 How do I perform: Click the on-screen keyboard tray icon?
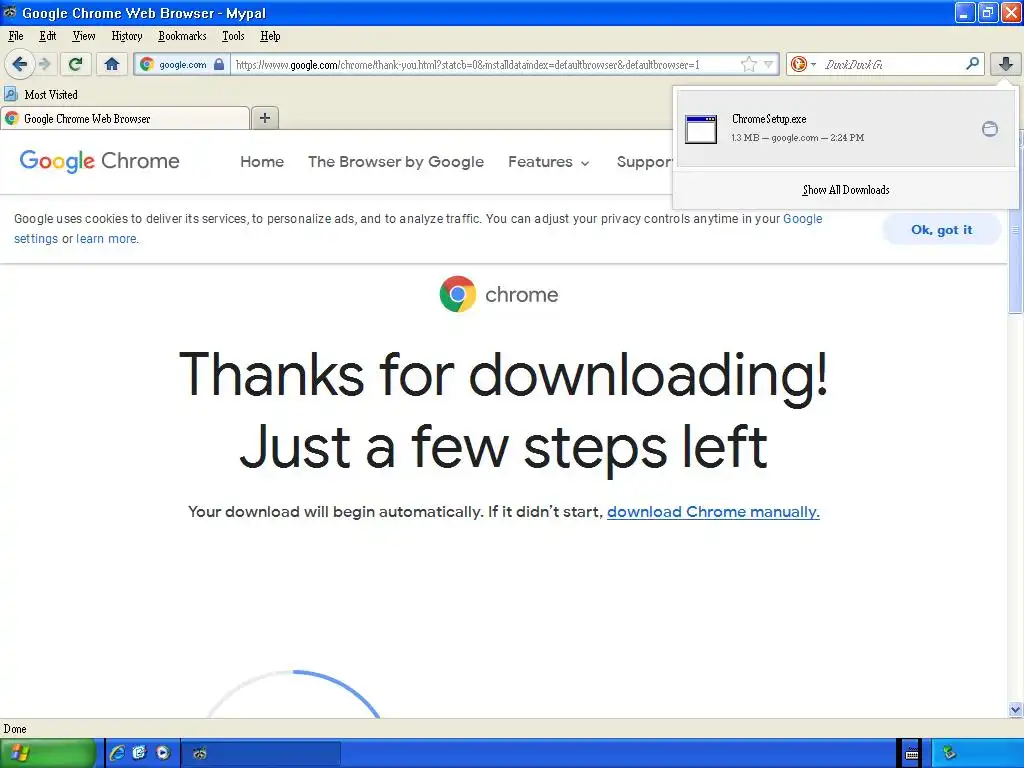[x=912, y=754]
